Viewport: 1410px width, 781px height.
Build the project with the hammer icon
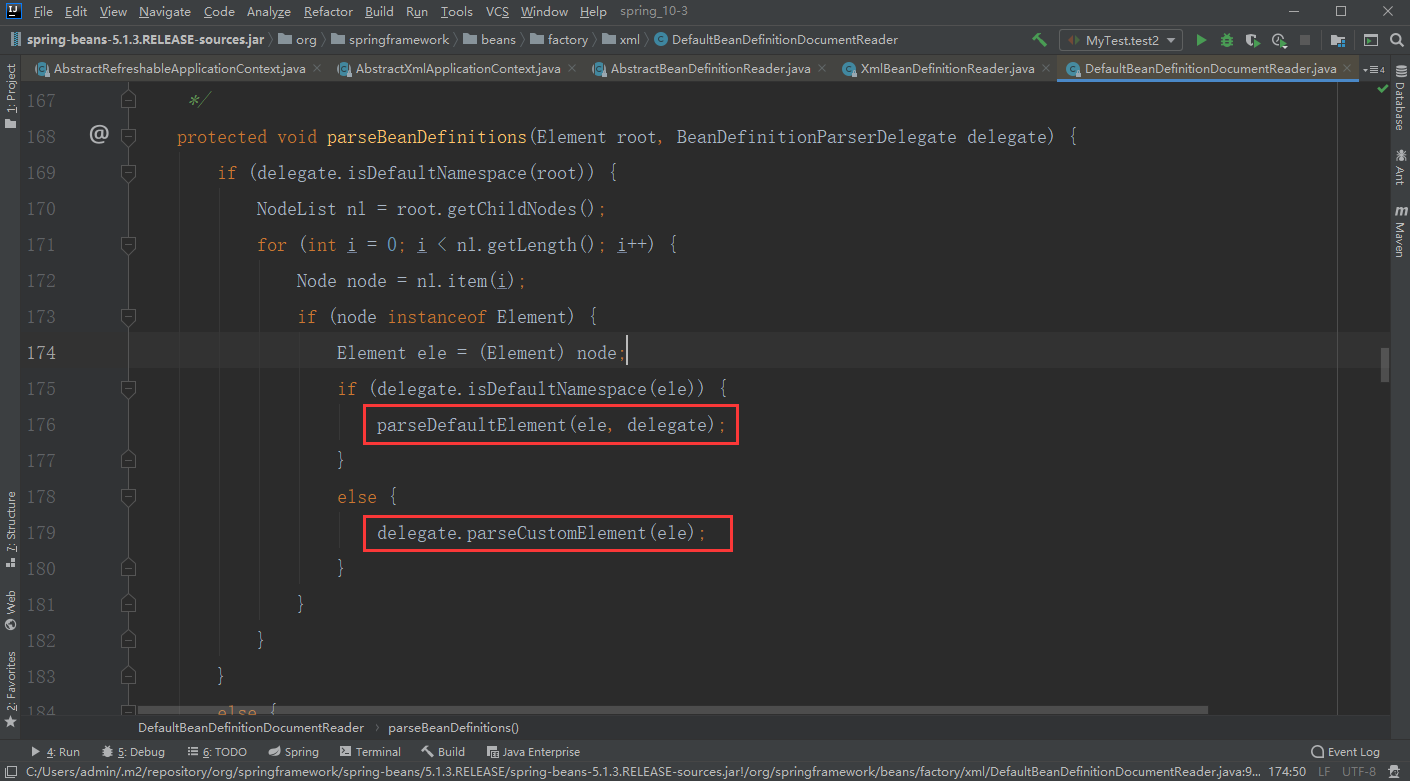[1040, 40]
